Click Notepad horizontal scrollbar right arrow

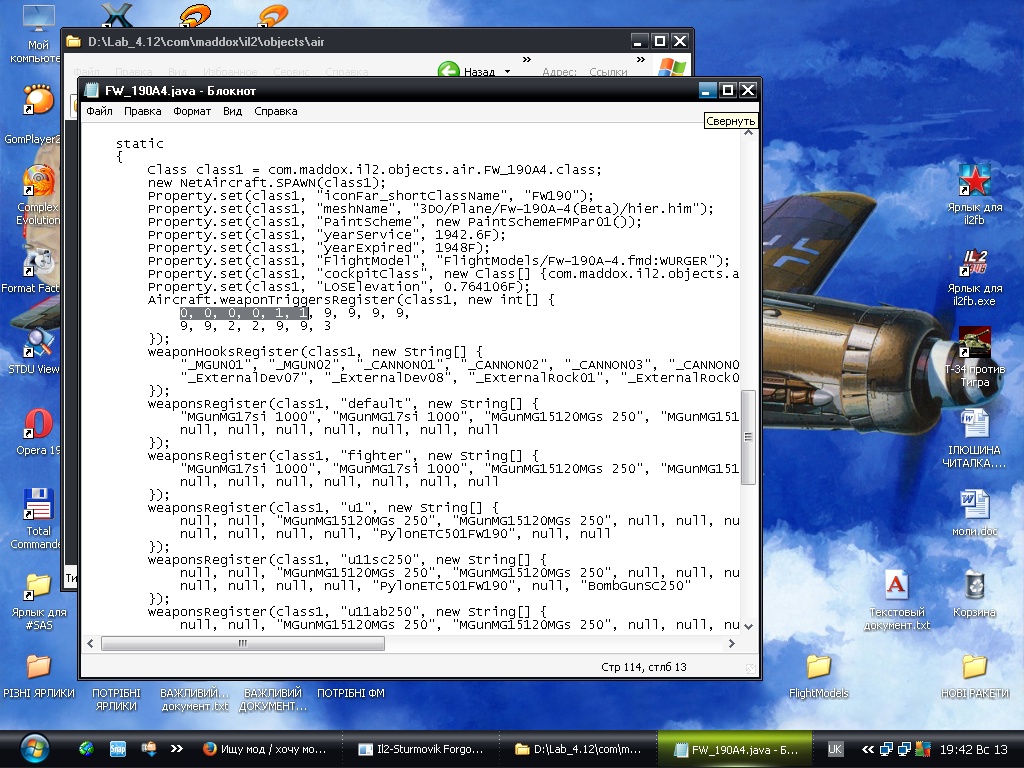click(732, 644)
